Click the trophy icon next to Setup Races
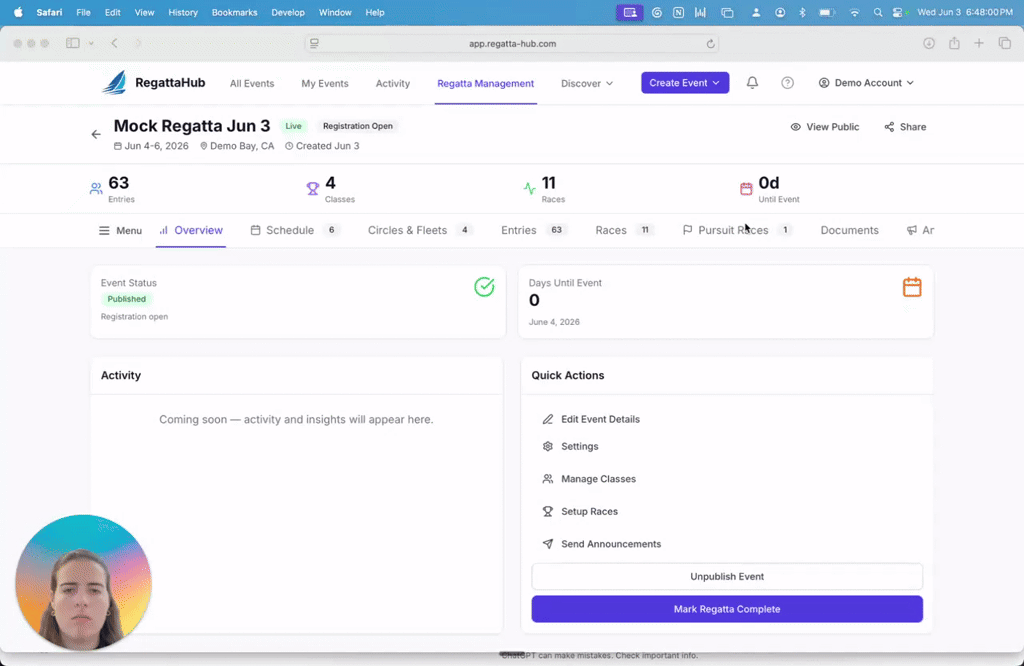Image resolution: width=1024 pixels, height=666 pixels. (548, 511)
